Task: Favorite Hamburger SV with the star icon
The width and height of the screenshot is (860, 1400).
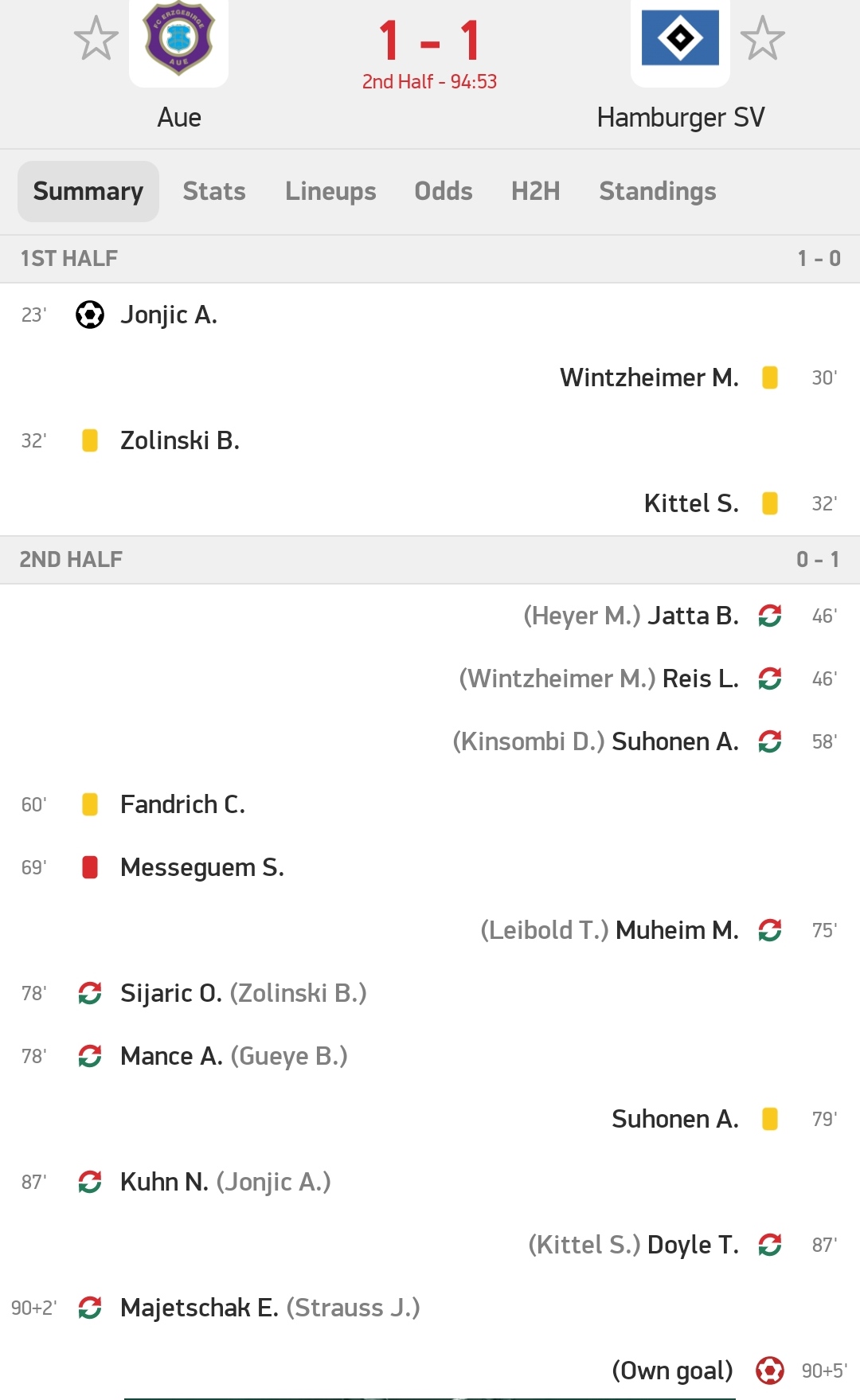Action: coord(763,37)
